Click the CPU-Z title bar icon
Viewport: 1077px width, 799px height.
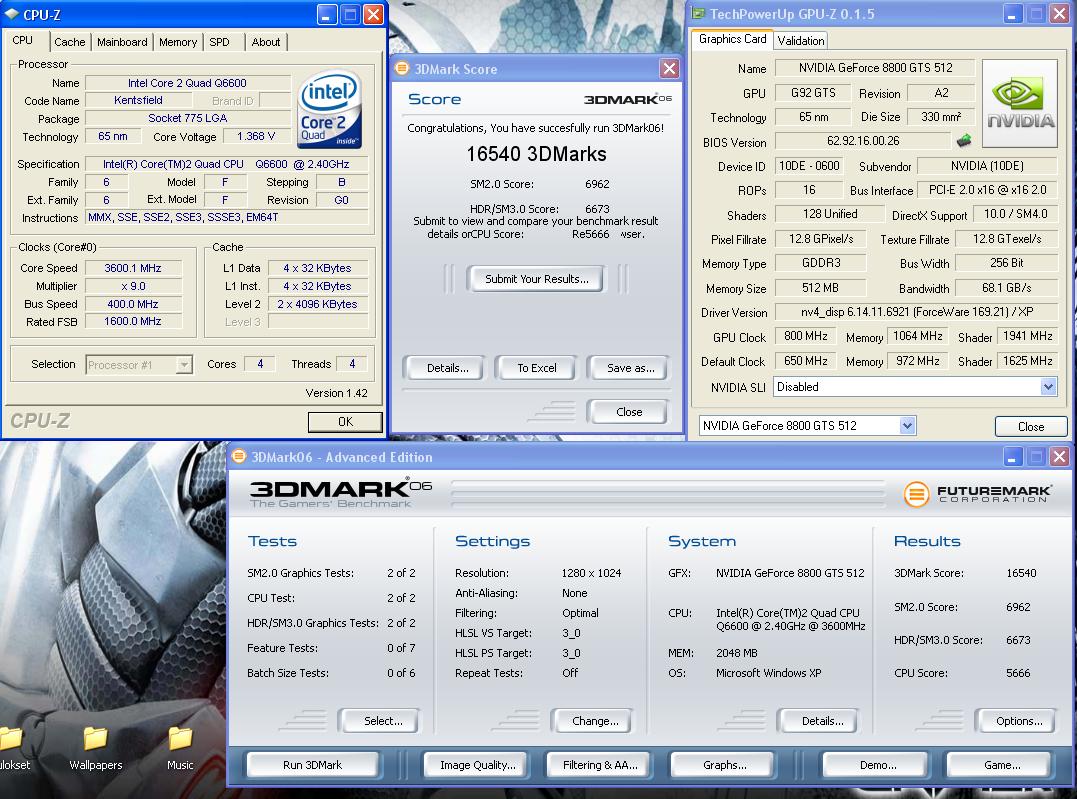click(x=12, y=14)
